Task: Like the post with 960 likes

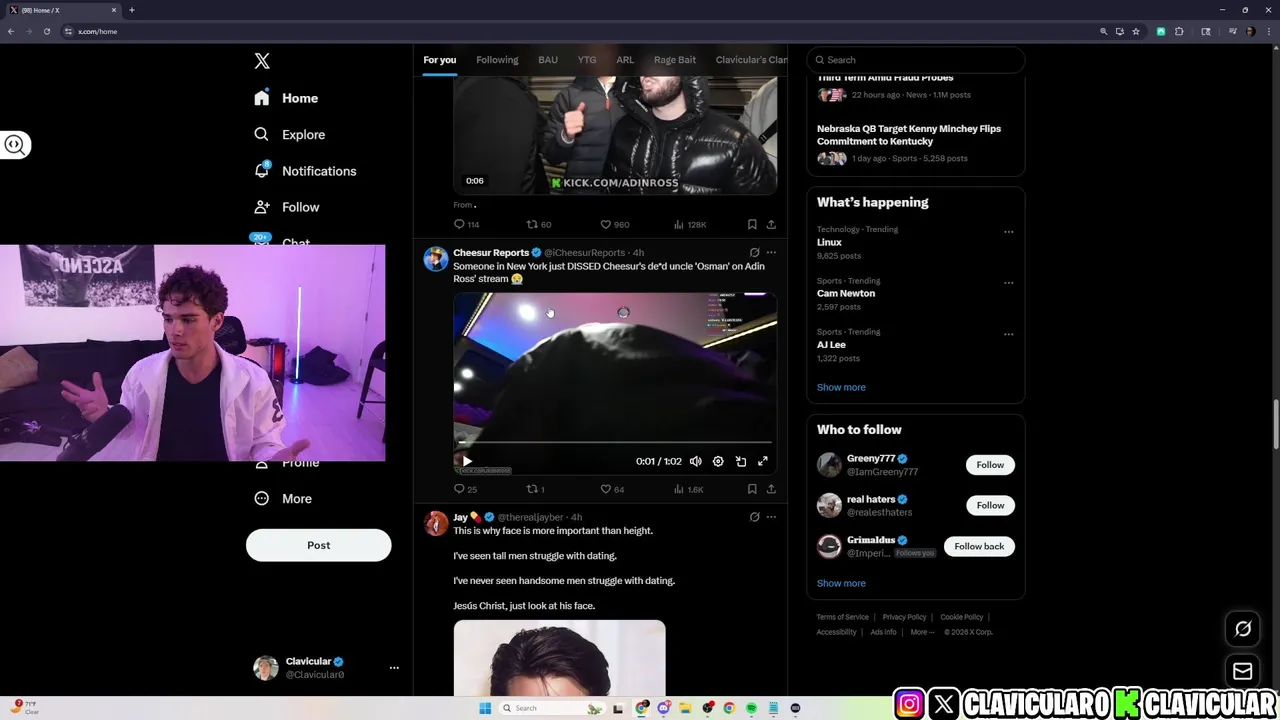Action: pos(614,224)
